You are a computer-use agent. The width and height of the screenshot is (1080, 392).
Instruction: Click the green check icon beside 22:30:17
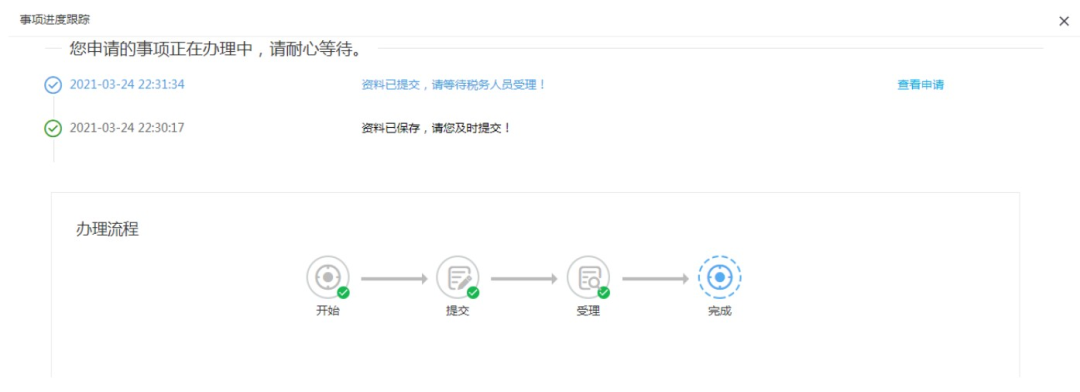point(53,128)
